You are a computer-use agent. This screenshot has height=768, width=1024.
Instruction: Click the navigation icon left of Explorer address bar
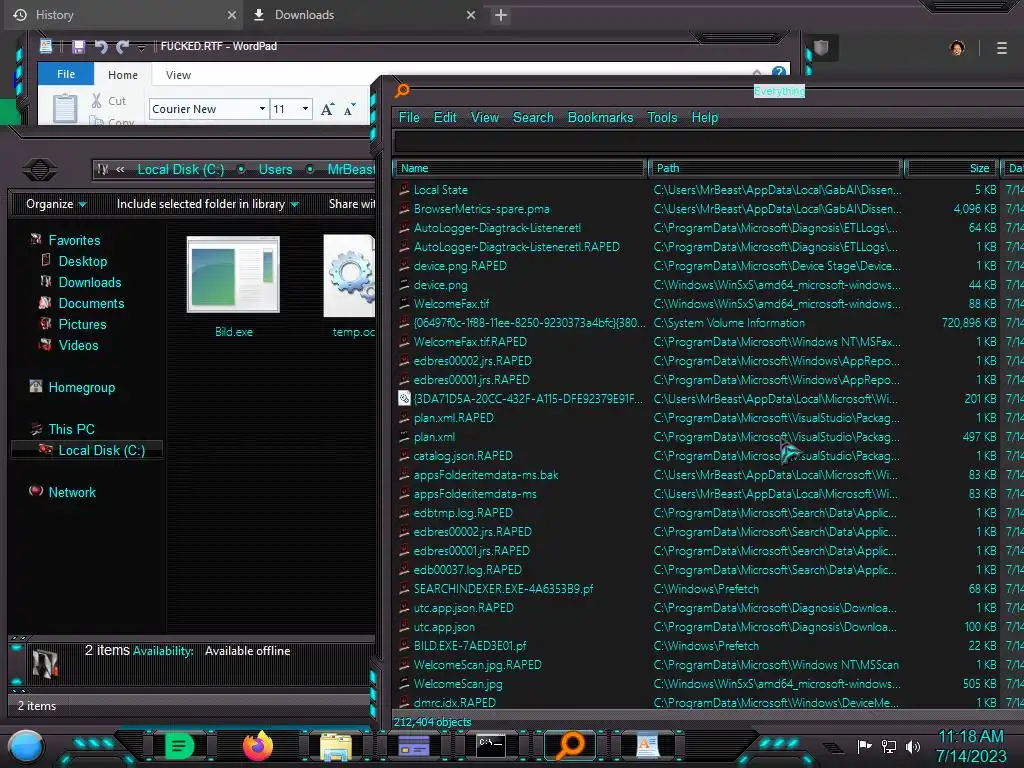(40, 170)
